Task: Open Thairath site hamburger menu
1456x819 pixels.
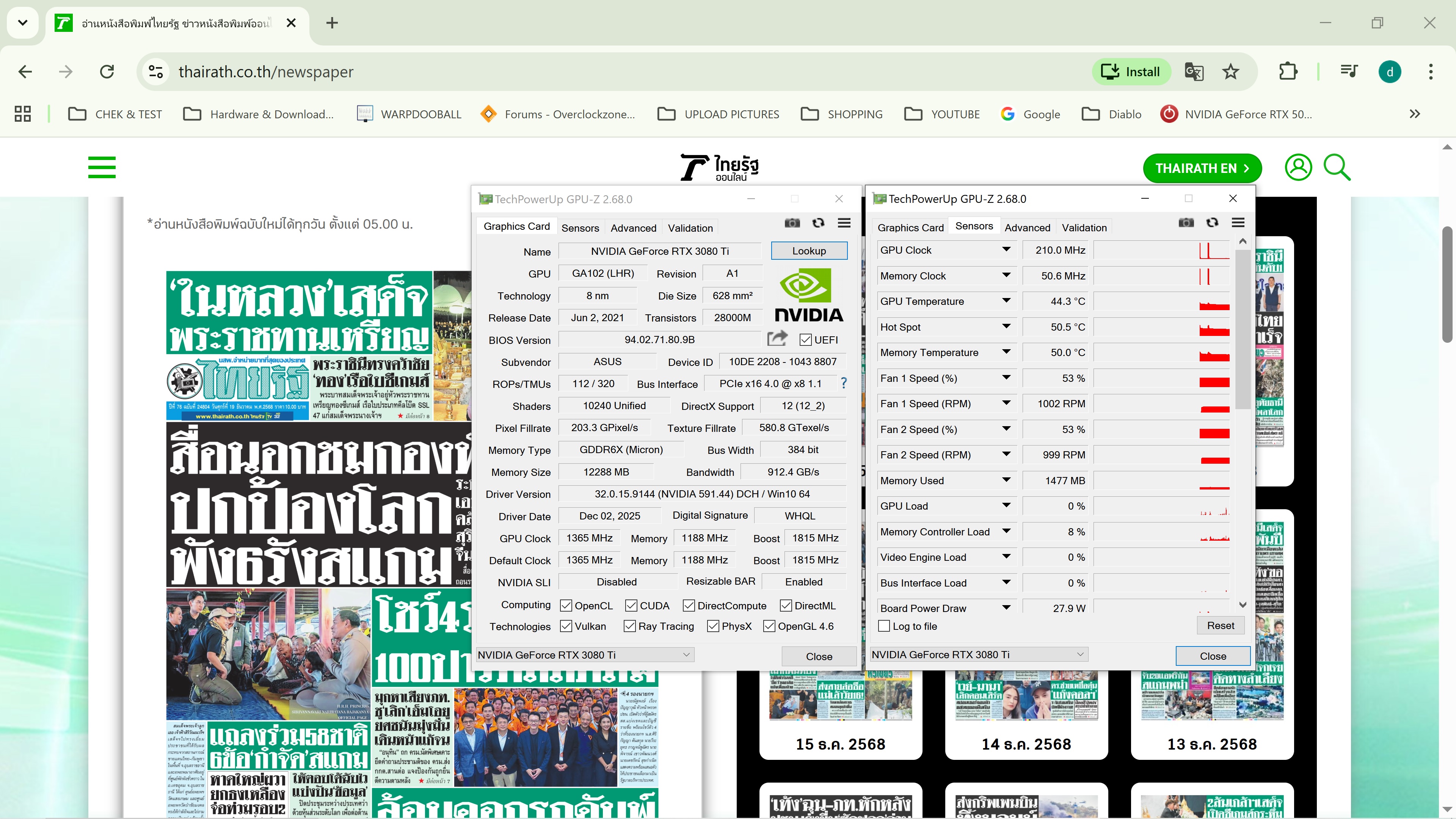Action: [x=102, y=167]
